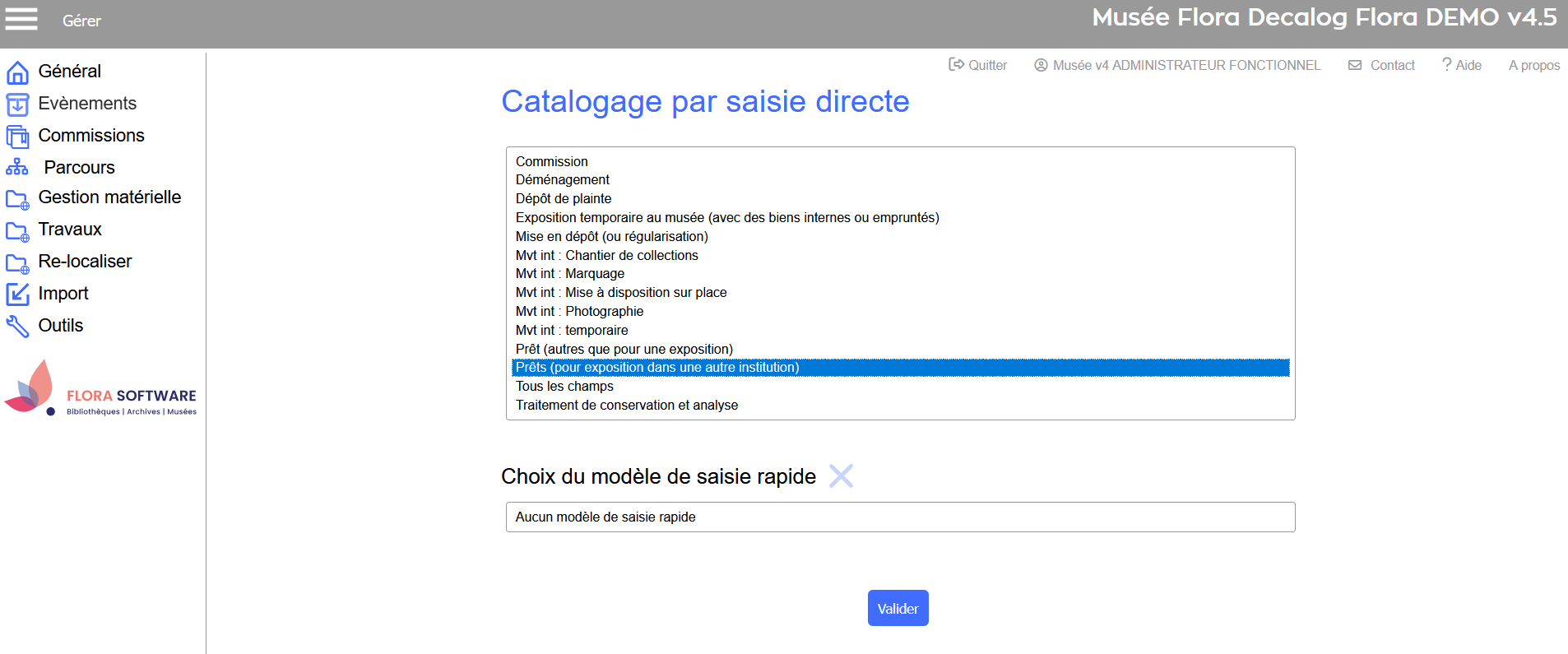Select "Dépôt de plainte" in the list
The width and height of the screenshot is (1568, 654).
564,199
